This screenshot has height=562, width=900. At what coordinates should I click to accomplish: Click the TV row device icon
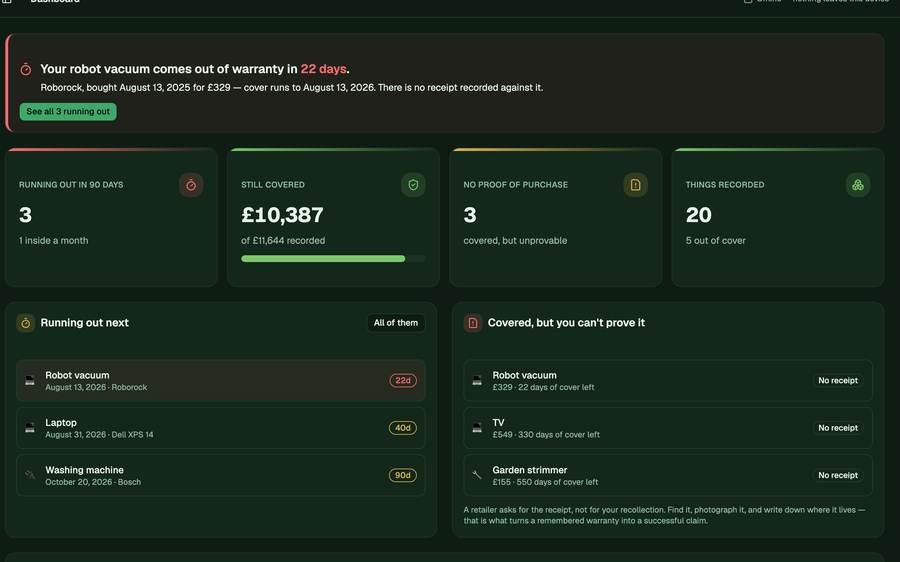[477, 428]
